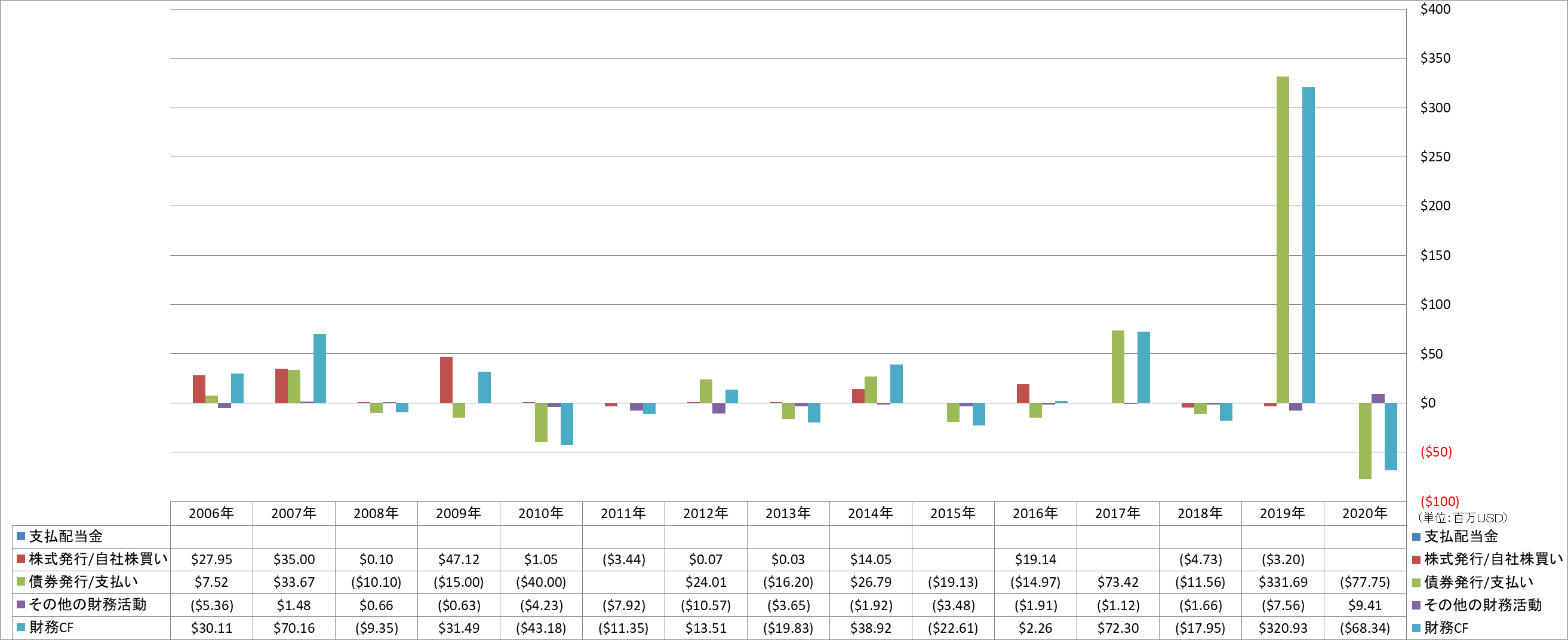Click the tall teal 2019 financing CF bar

tap(1308, 246)
